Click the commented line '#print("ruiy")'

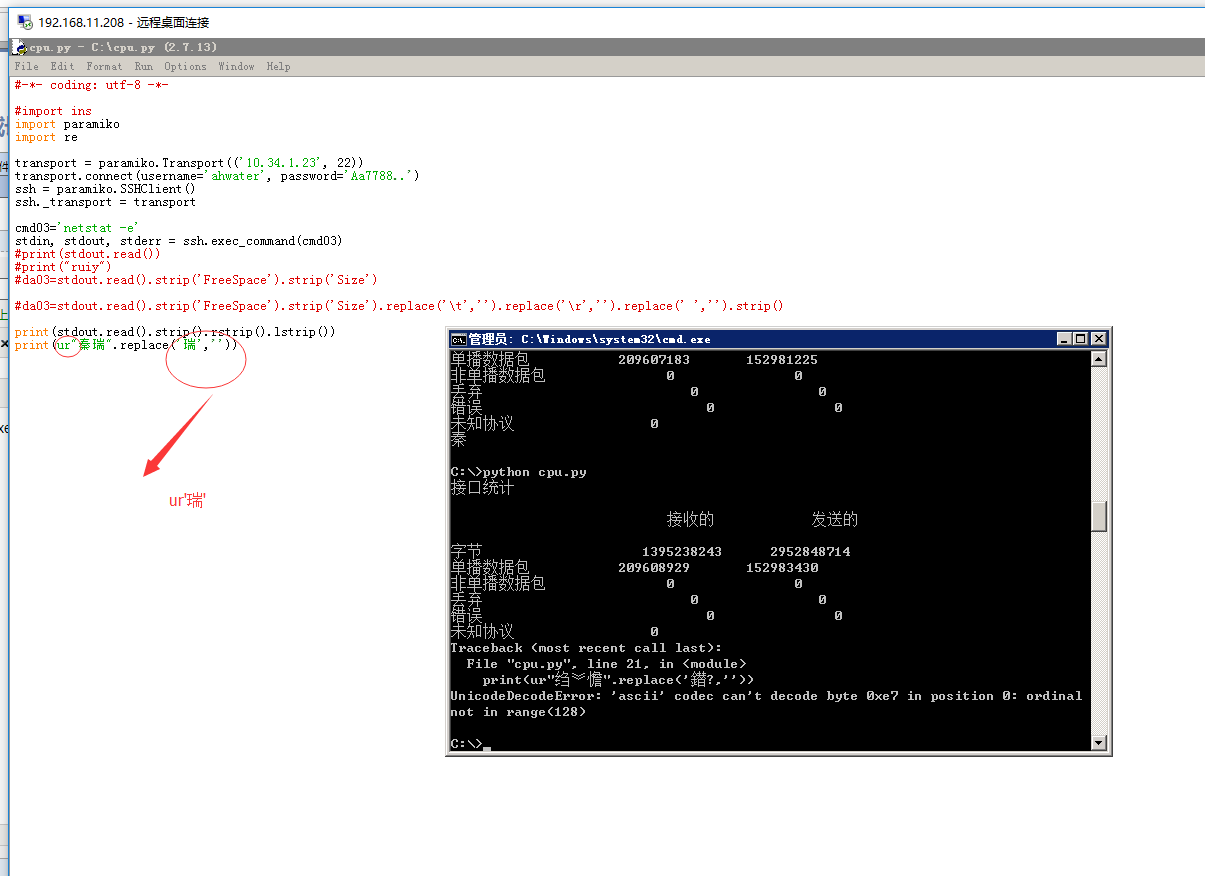tap(63, 267)
